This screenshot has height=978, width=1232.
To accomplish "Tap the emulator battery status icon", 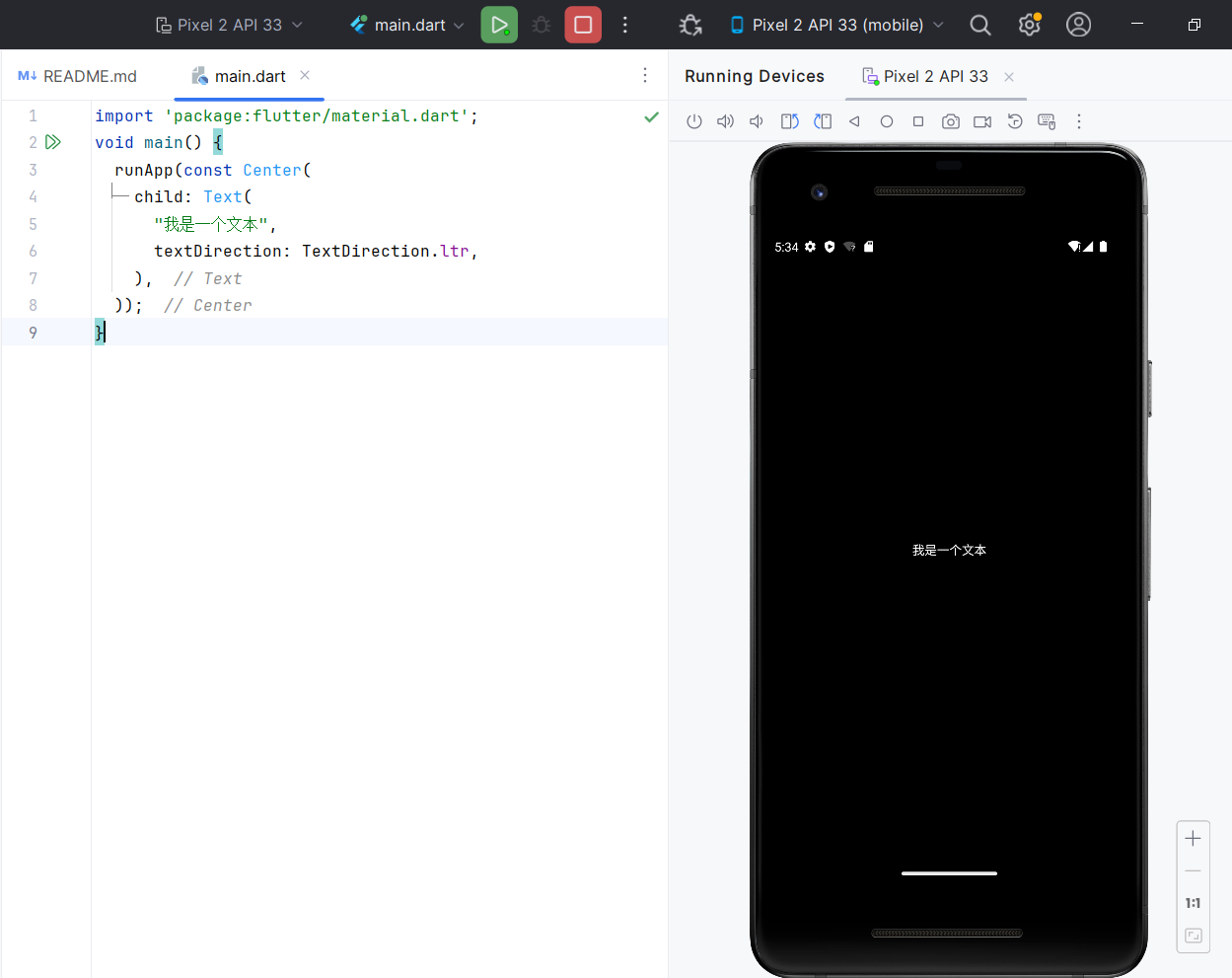I will (1103, 247).
